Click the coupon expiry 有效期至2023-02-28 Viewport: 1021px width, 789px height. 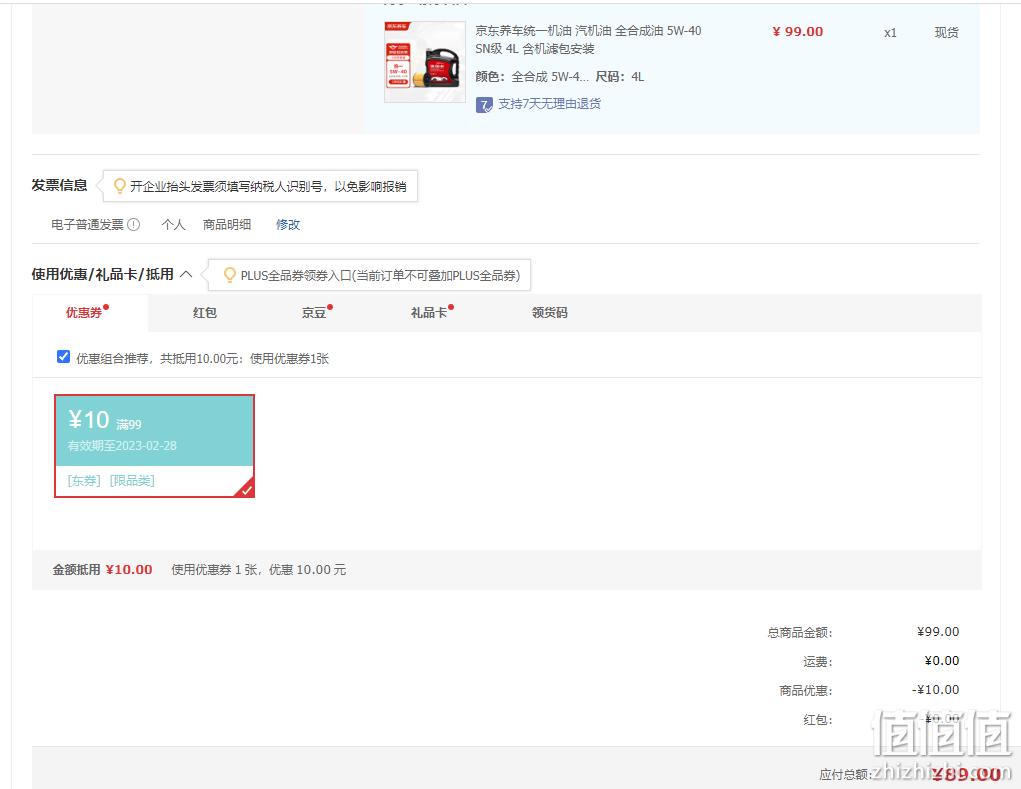[122, 446]
